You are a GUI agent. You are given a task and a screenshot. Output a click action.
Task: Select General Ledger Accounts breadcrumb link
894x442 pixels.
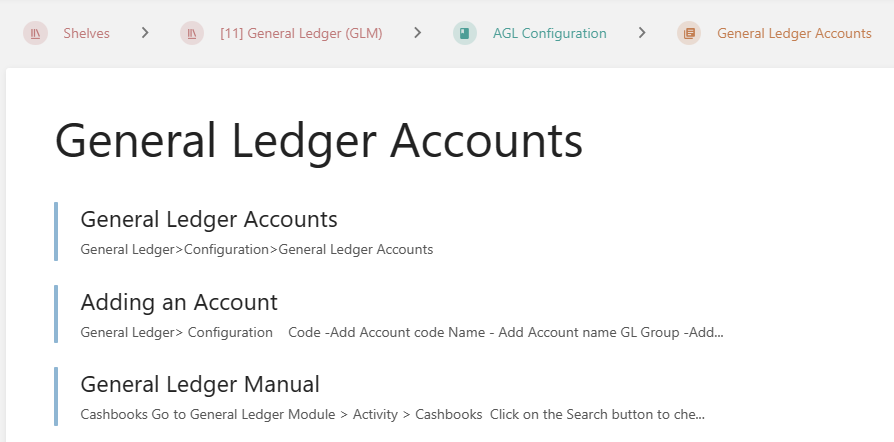click(x=794, y=33)
